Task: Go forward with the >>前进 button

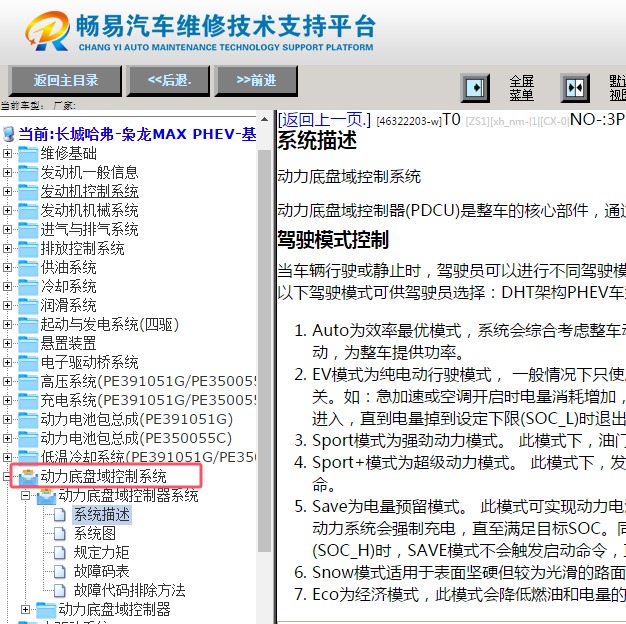Action: pyautogui.click(x=256, y=81)
